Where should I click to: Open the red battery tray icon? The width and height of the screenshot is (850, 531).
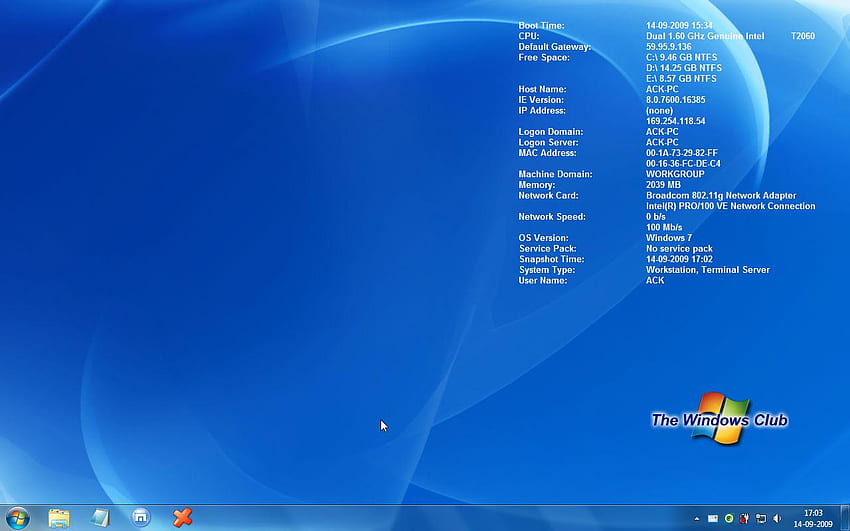[x=744, y=519]
